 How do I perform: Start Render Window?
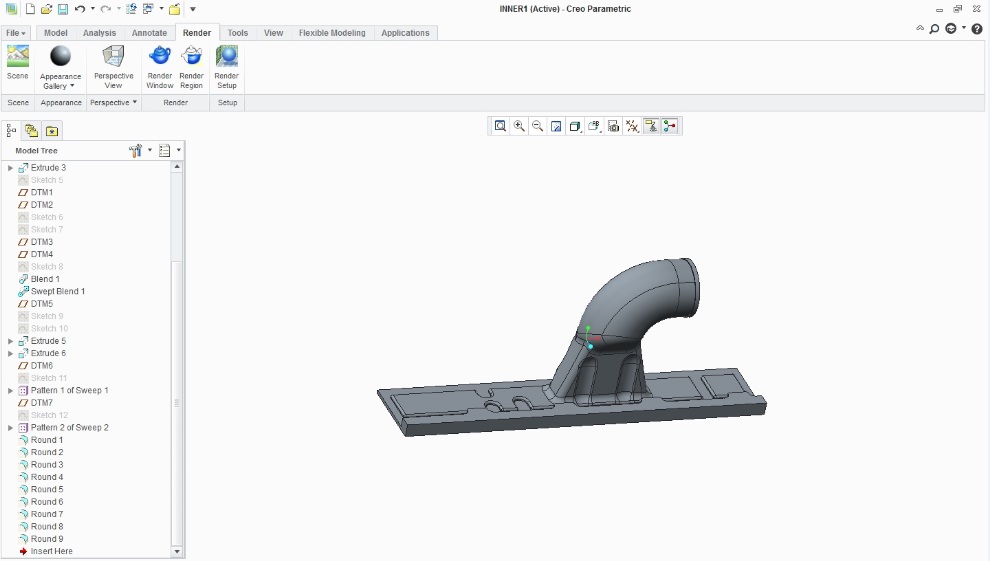click(x=160, y=67)
